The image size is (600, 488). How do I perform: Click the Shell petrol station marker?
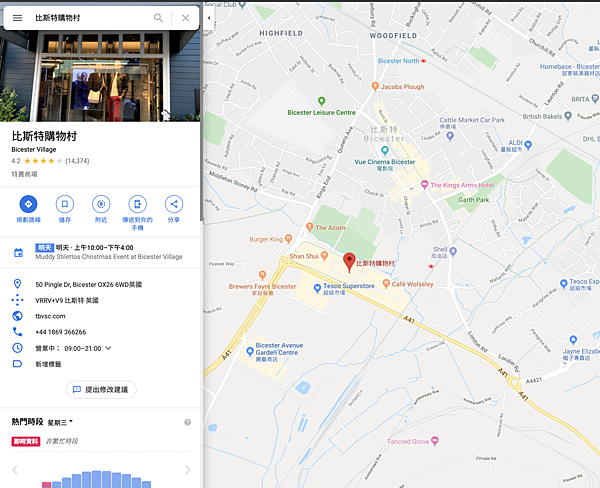click(453, 251)
